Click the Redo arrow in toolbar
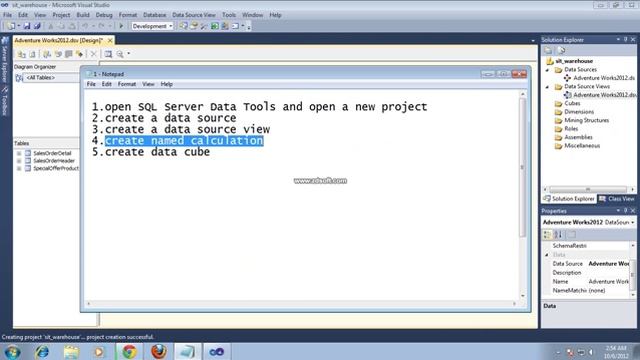The image size is (640, 360). 101,26
